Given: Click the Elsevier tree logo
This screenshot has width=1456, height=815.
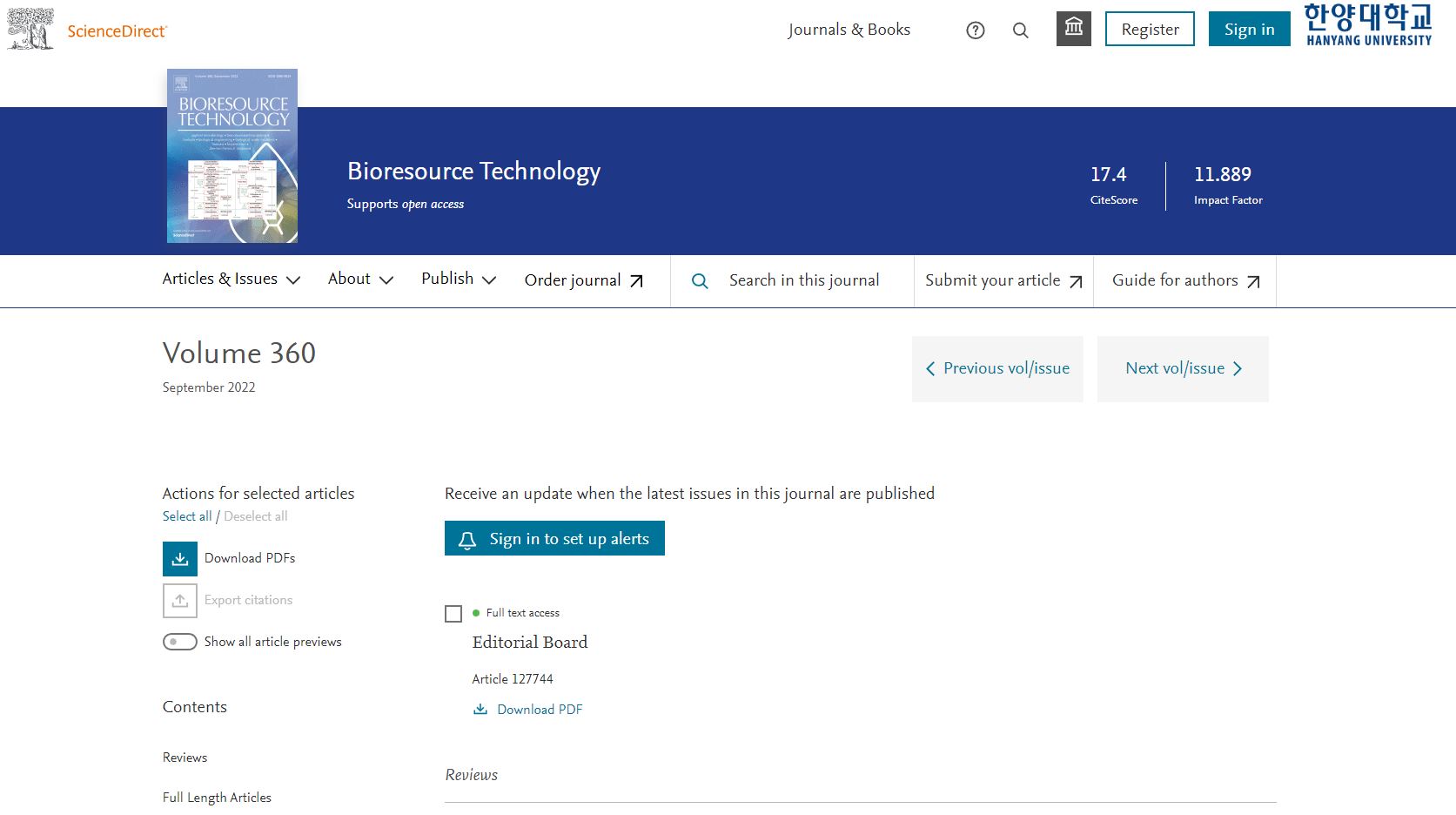Looking at the screenshot, I should tap(30, 29).
